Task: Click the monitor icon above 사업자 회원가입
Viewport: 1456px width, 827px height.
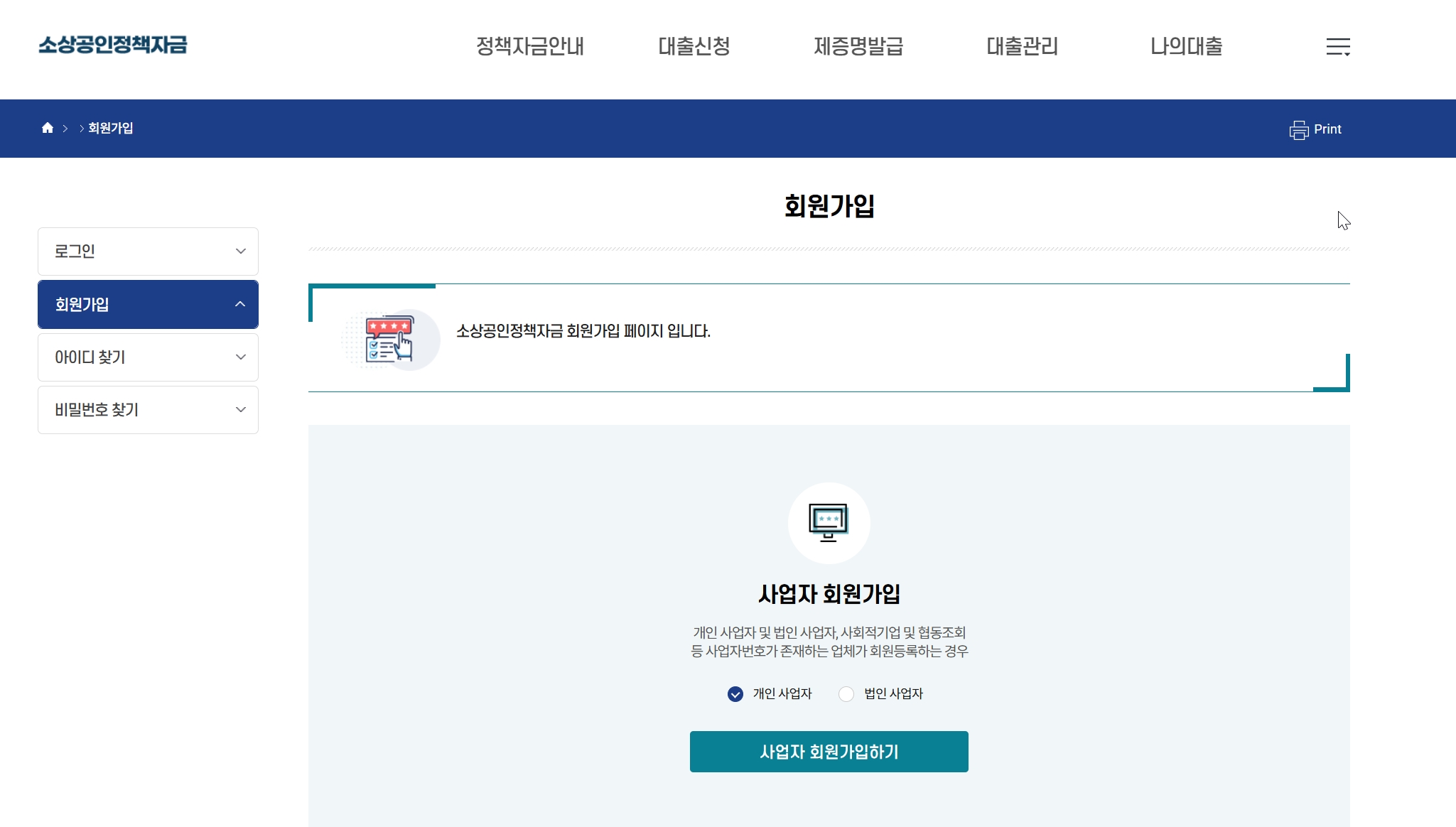Action: tap(829, 523)
